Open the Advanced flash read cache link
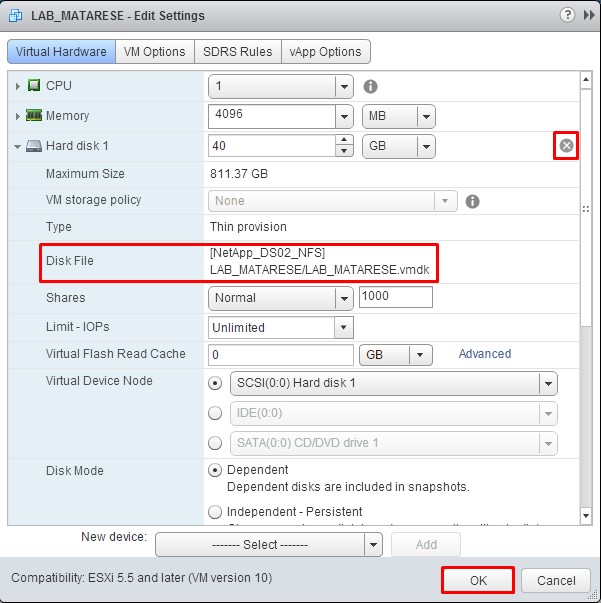 tap(484, 354)
